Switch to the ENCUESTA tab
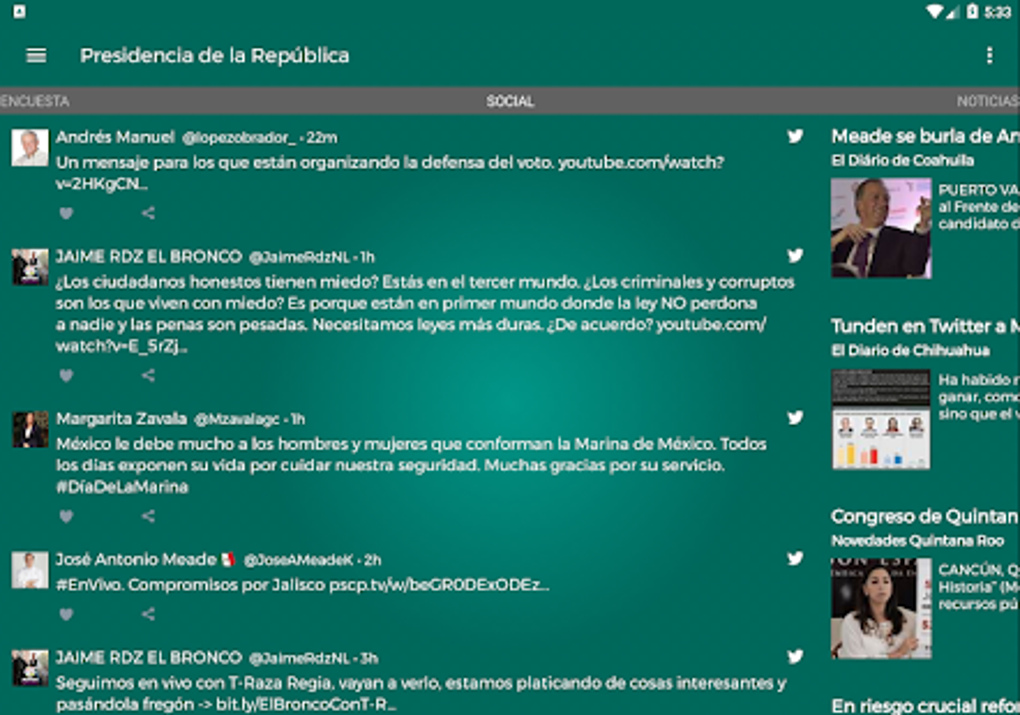 pos(34,101)
